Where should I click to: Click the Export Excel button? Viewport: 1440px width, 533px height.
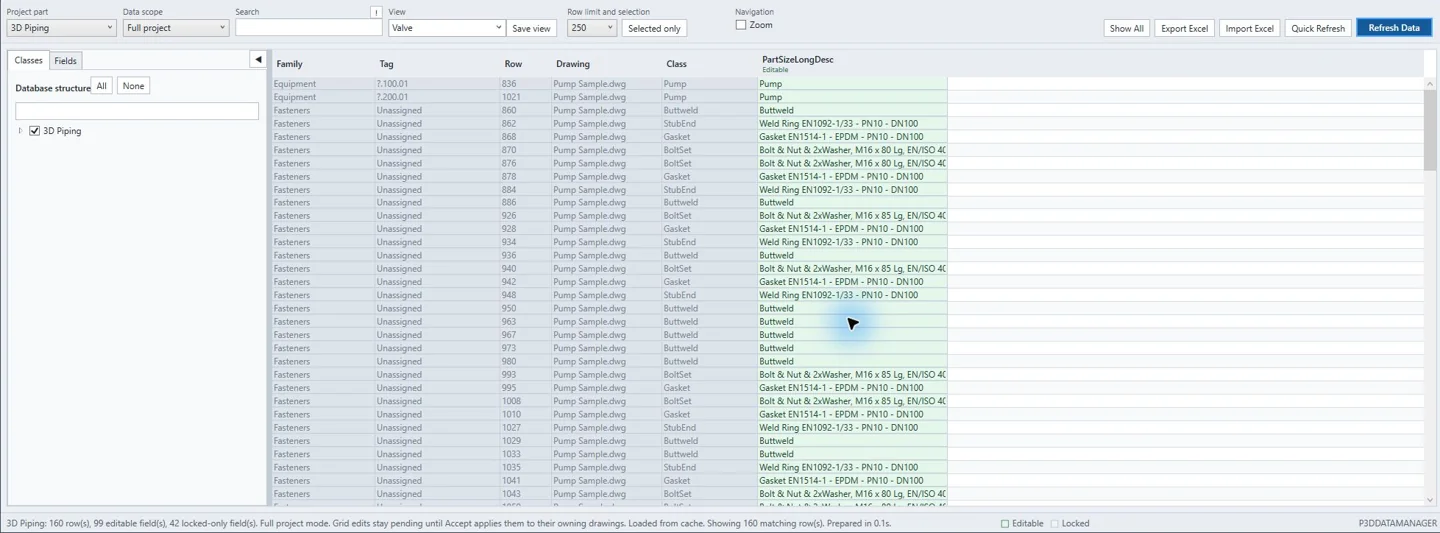click(x=1184, y=28)
